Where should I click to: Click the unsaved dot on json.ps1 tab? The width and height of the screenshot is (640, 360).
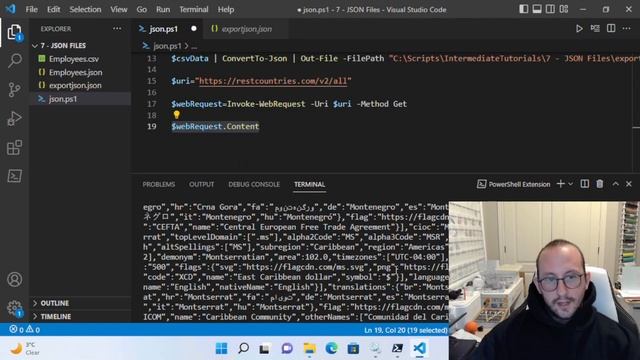[x=194, y=29]
